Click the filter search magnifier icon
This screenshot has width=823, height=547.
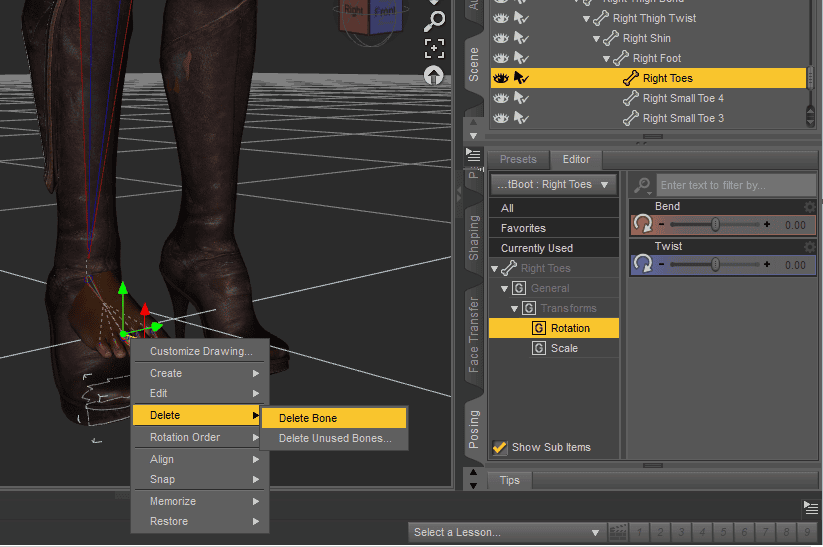coord(642,185)
